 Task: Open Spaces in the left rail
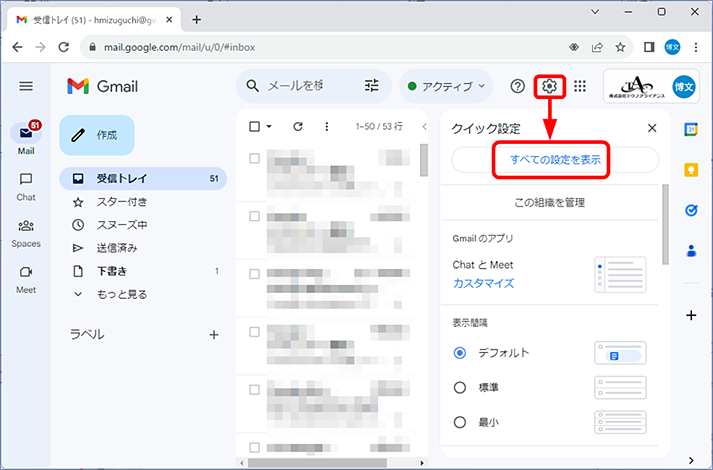coord(26,234)
